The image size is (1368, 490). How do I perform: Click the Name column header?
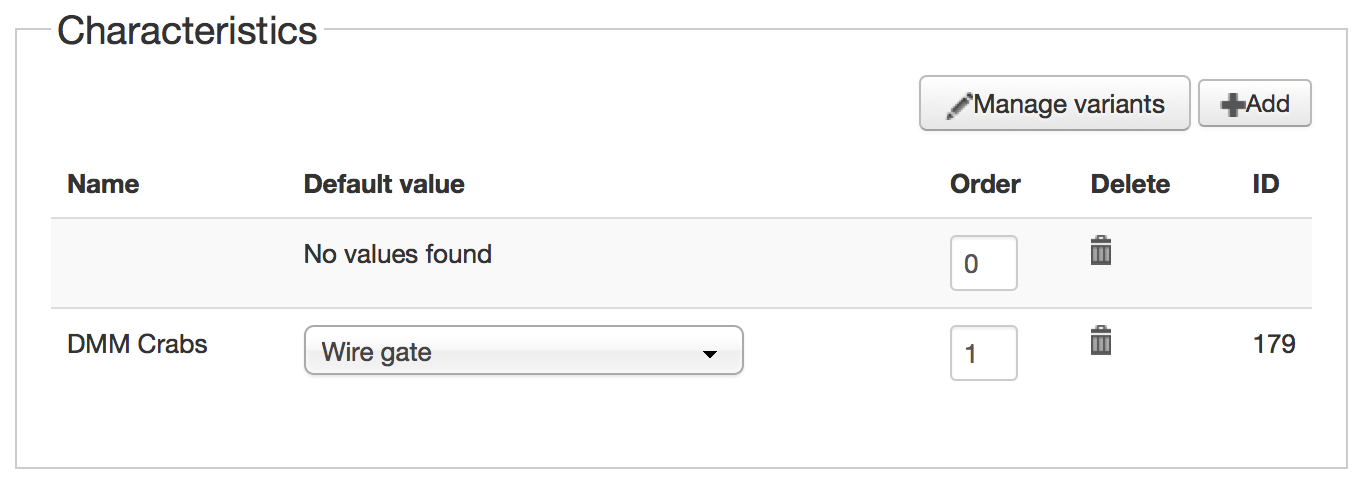click(x=103, y=184)
